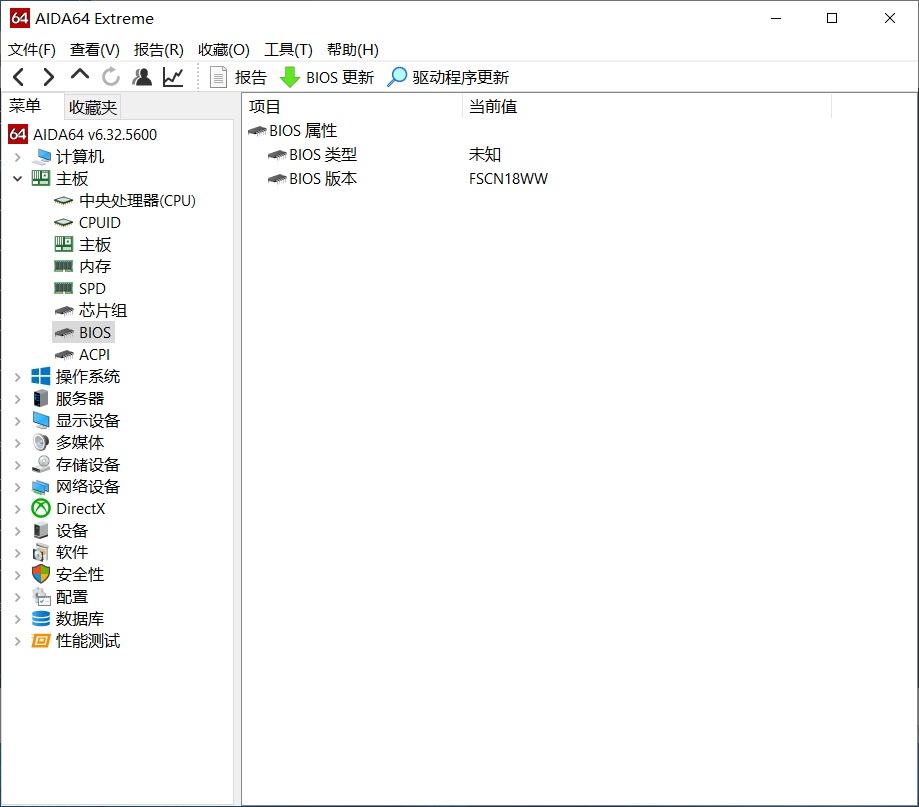Click the server (服务器) icon

[40, 399]
